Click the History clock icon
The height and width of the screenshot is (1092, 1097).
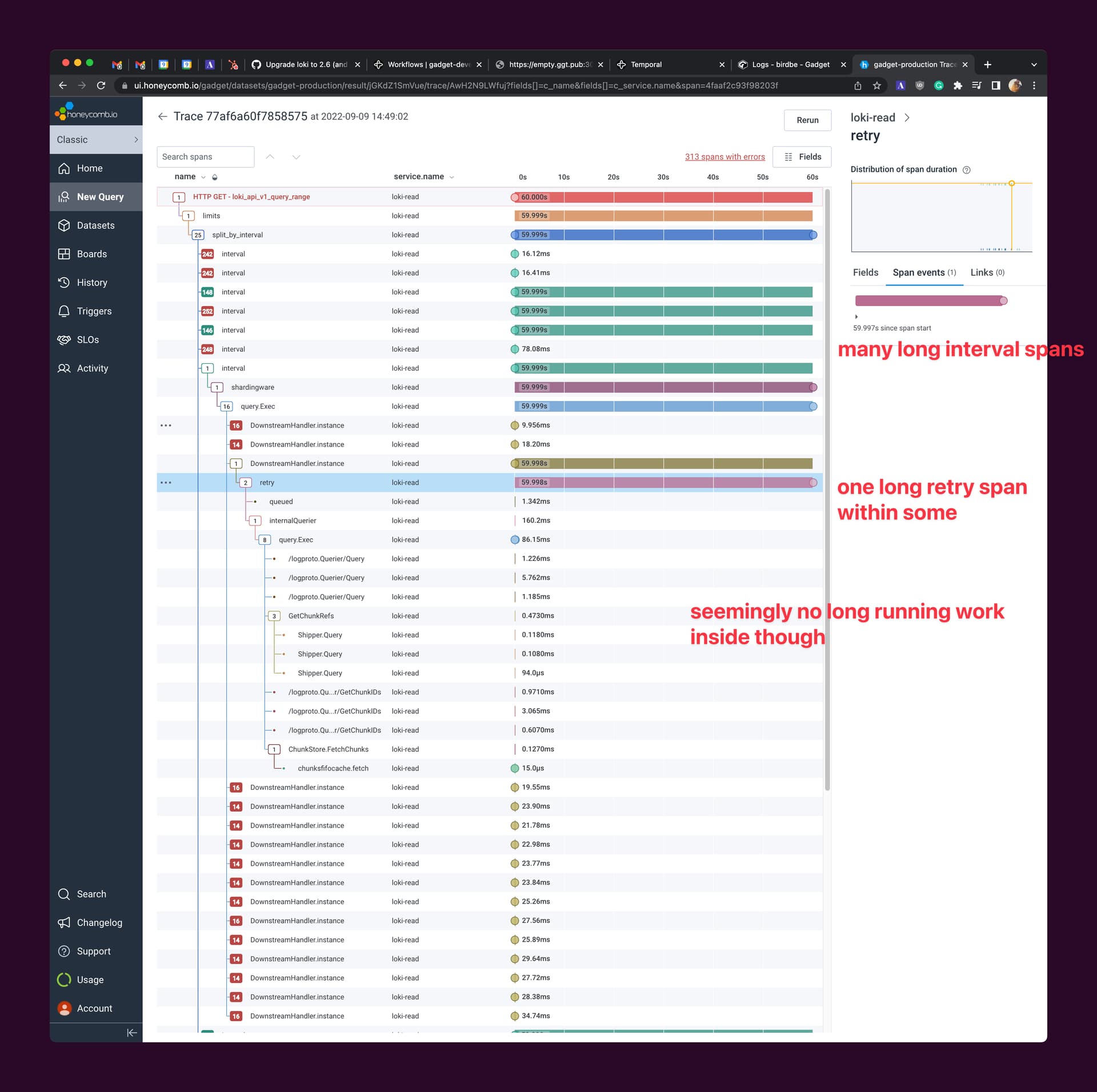[64, 283]
